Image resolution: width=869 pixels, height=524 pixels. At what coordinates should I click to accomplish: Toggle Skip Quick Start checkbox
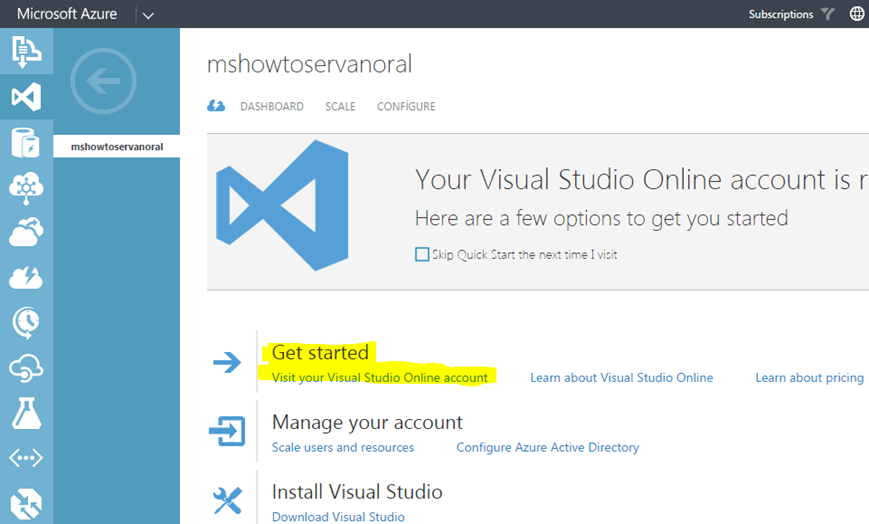coord(422,255)
